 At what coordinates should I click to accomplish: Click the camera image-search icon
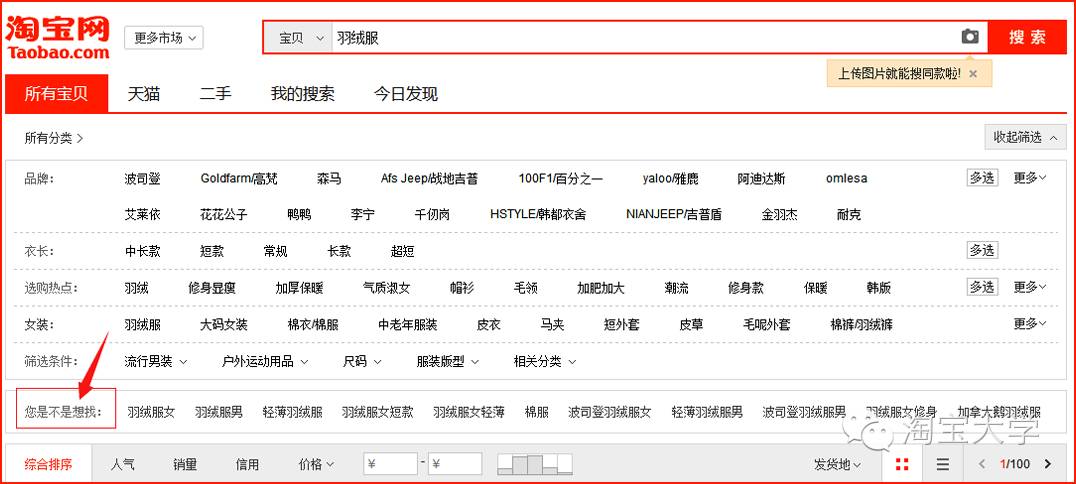coord(970,37)
